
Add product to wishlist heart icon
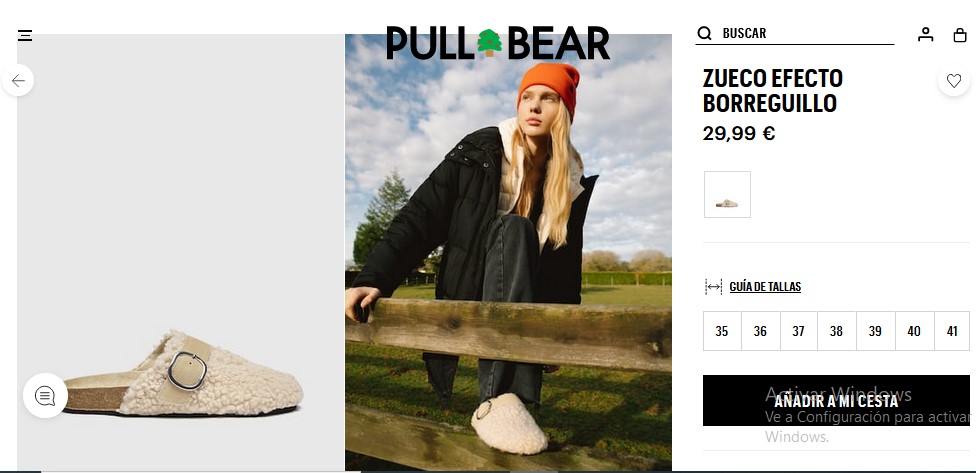click(954, 80)
